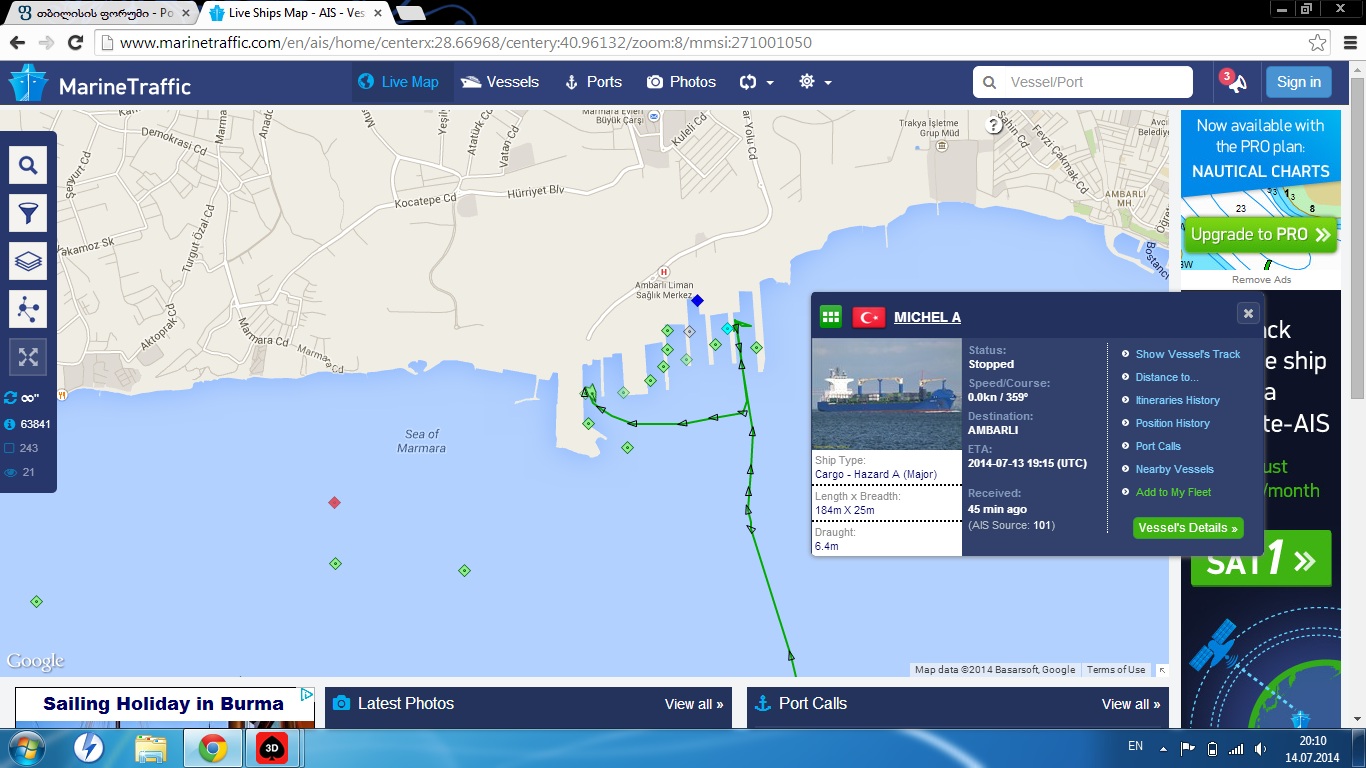1366x768 pixels.
Task: Select the dark blue diamond vessel marker
Action: [x=698, y=300]
